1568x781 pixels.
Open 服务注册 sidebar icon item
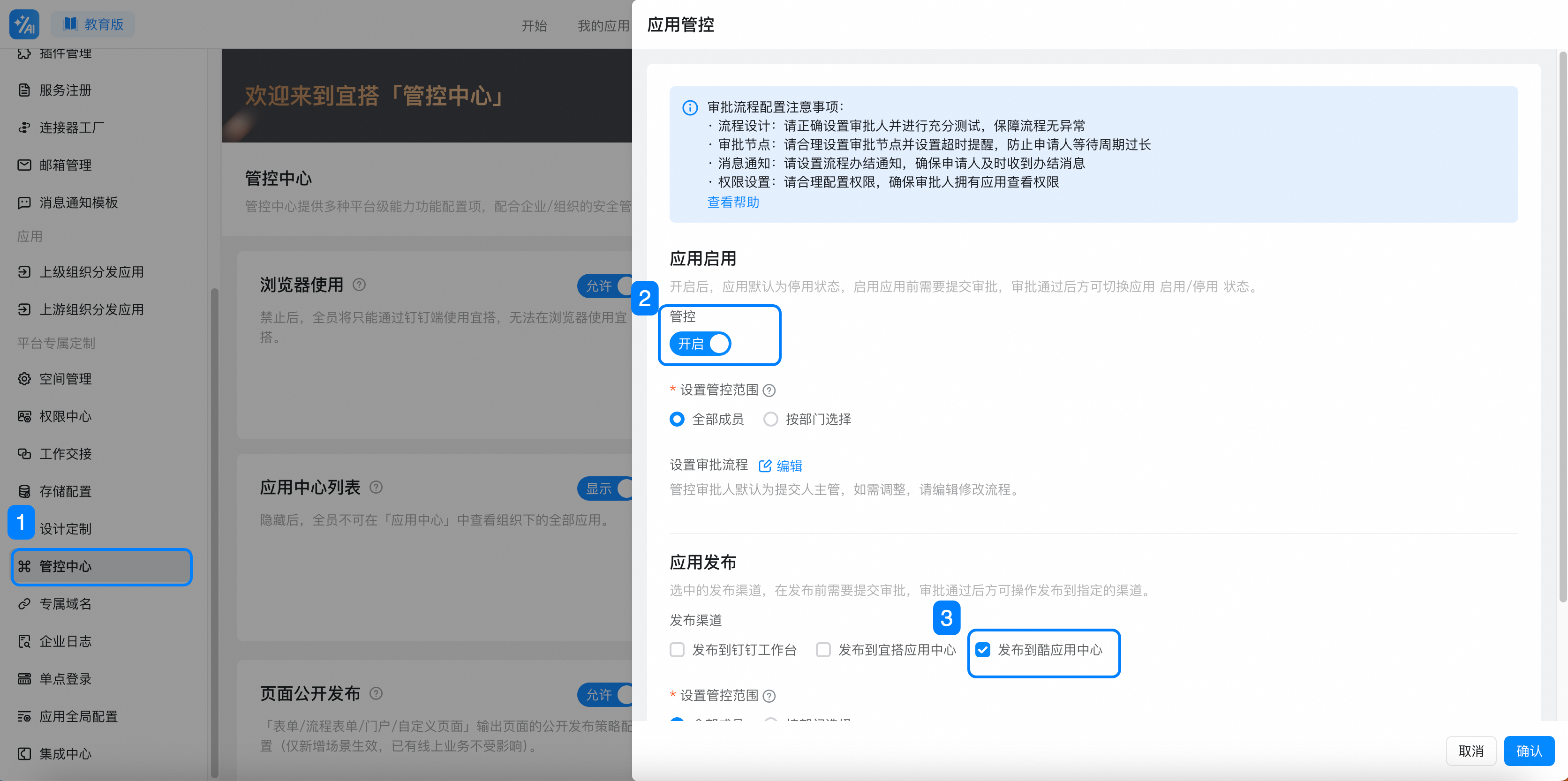pyautogui.click(x=24, y=90)
